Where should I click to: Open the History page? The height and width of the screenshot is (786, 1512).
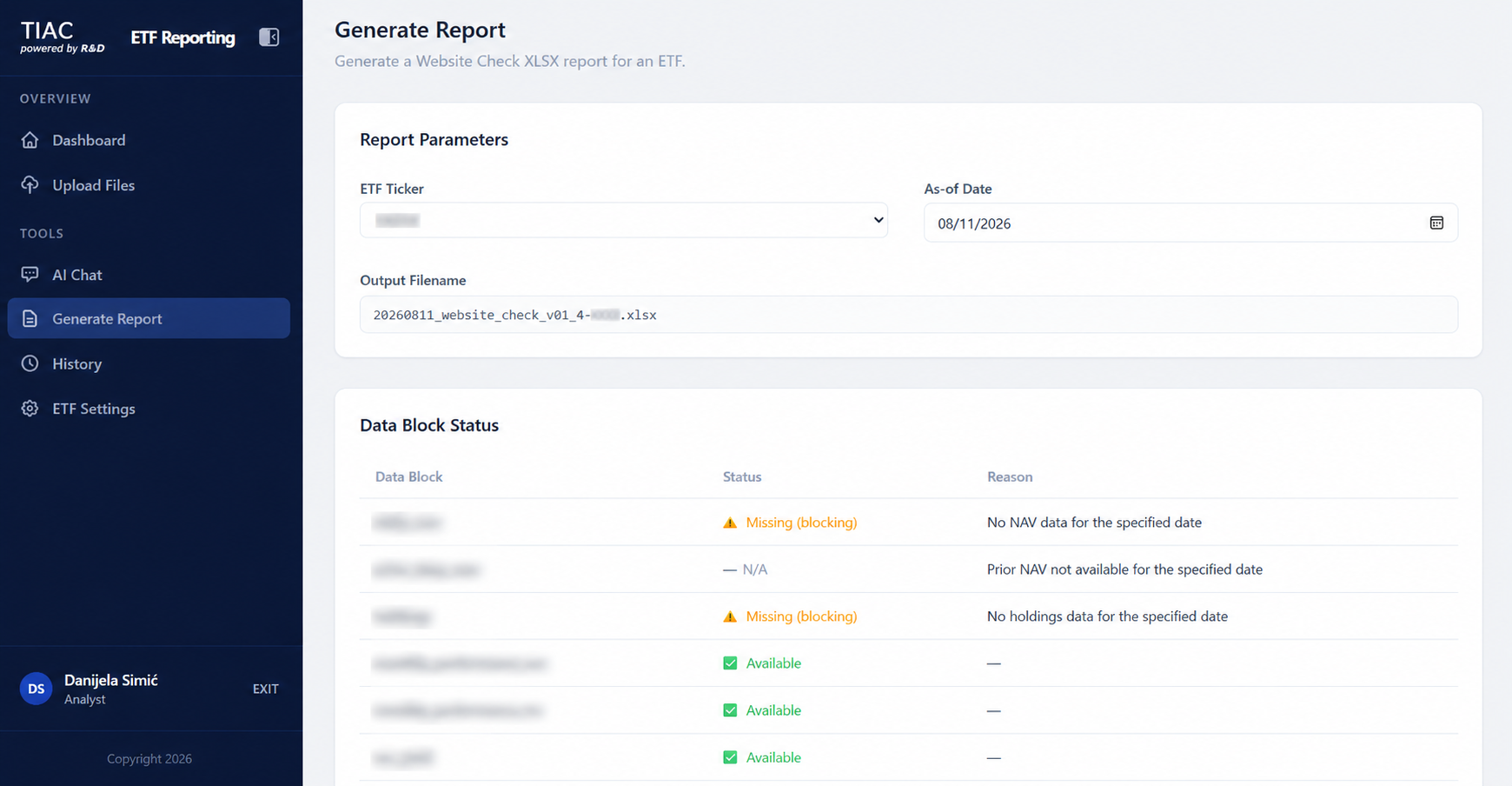pos(149,363)
